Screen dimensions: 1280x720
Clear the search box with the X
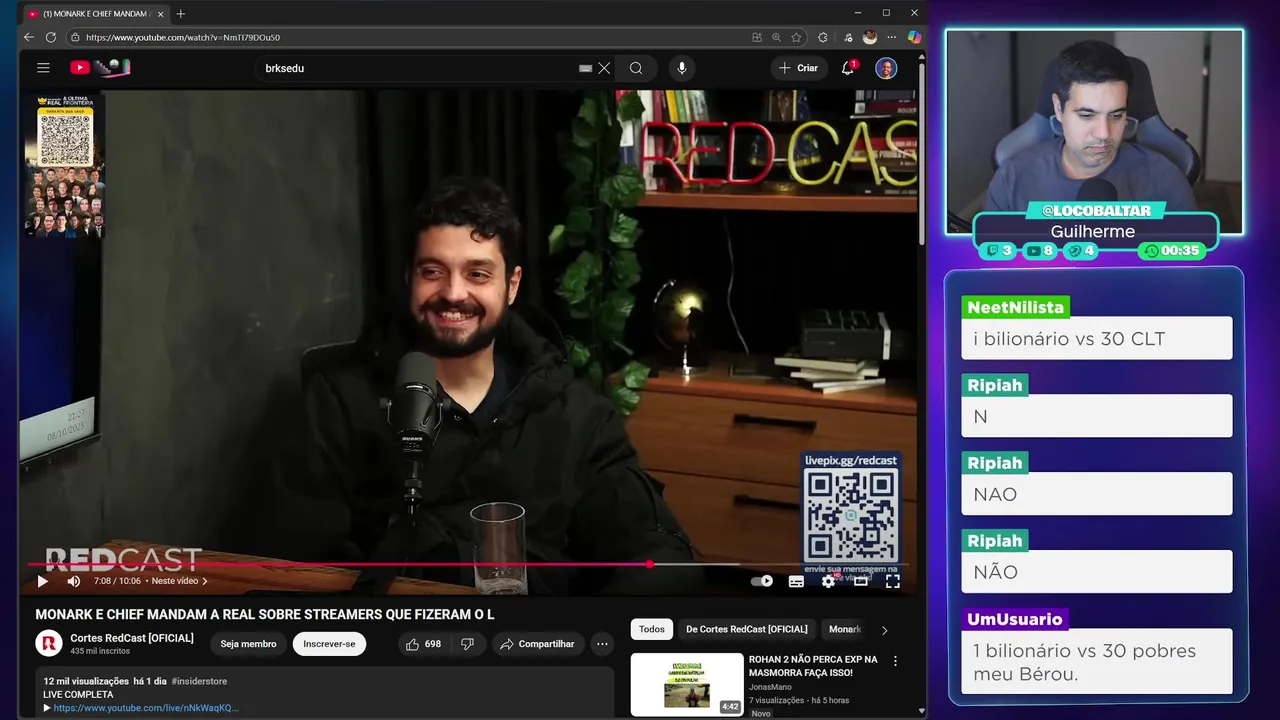coord(604,68)
